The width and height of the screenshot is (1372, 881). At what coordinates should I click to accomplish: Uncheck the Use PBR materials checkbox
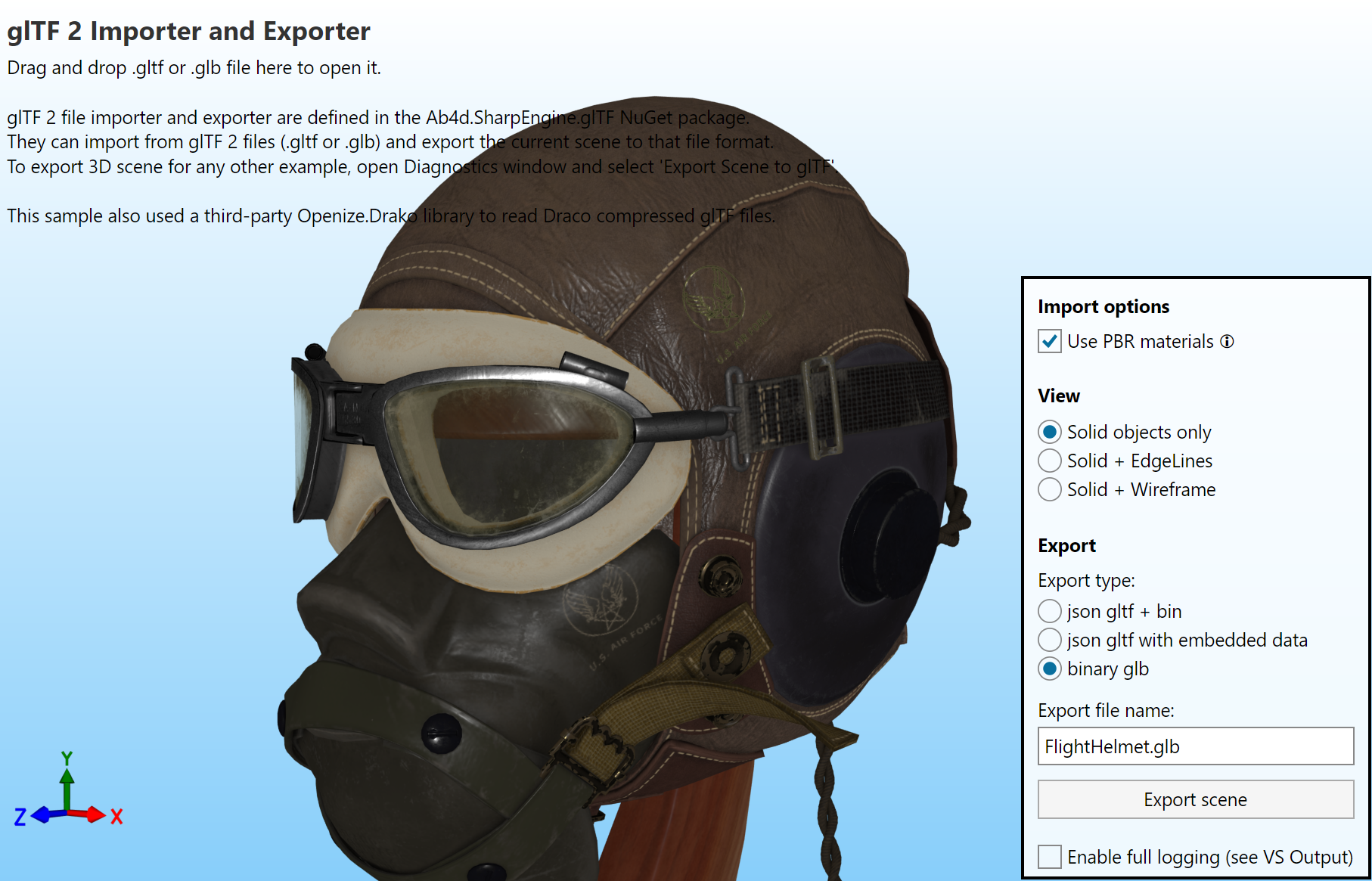point(1049,341)
